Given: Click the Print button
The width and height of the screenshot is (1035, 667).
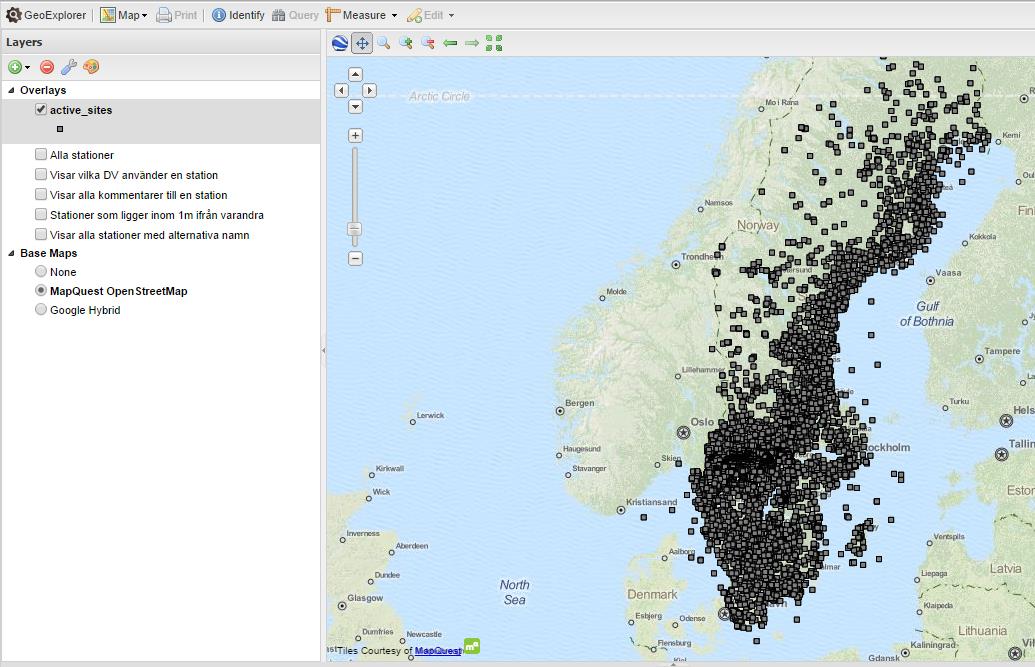Looking at the screenshot, I should (177, 15).
